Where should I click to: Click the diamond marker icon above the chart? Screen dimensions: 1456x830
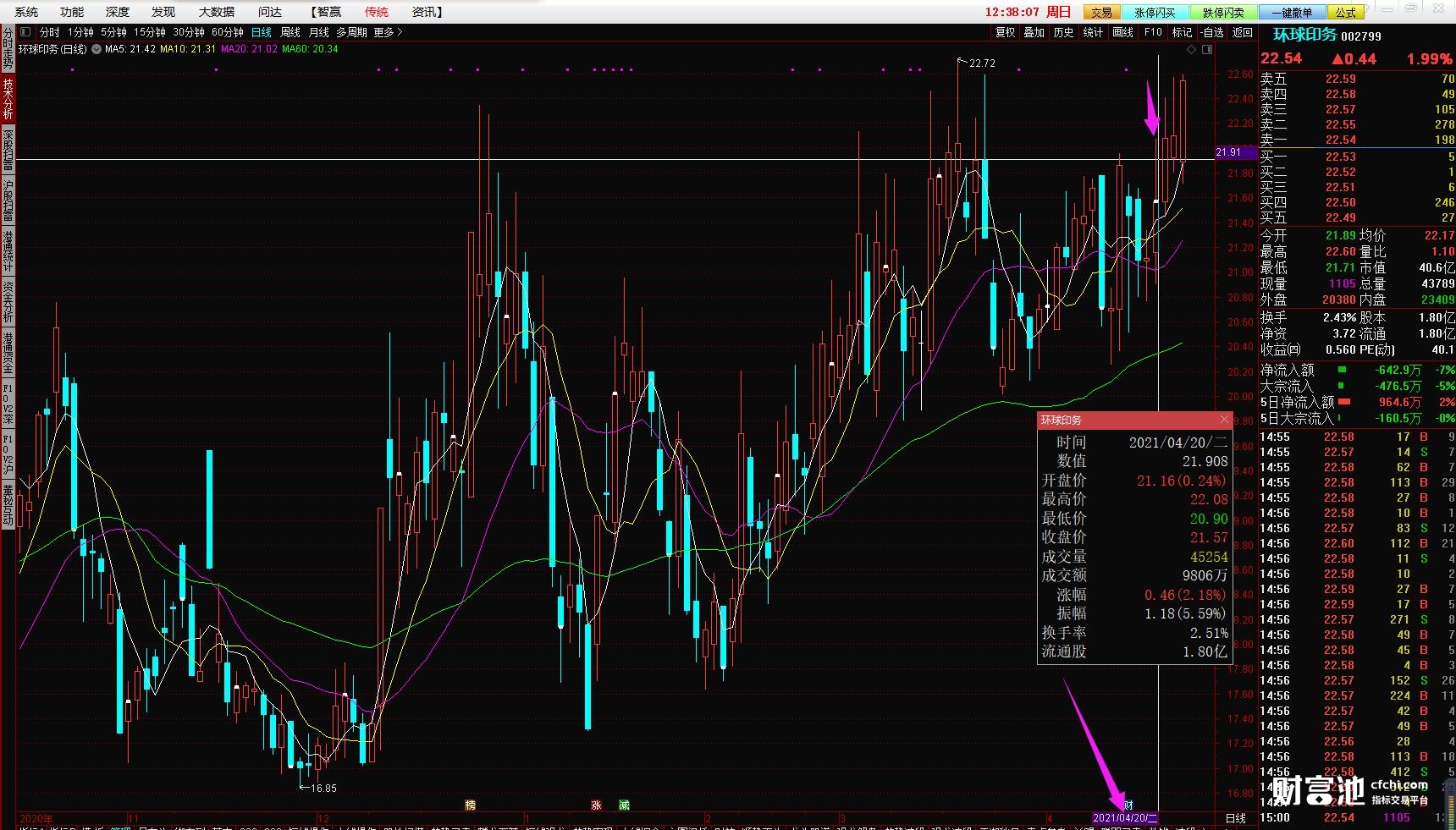click(1192, 49)
